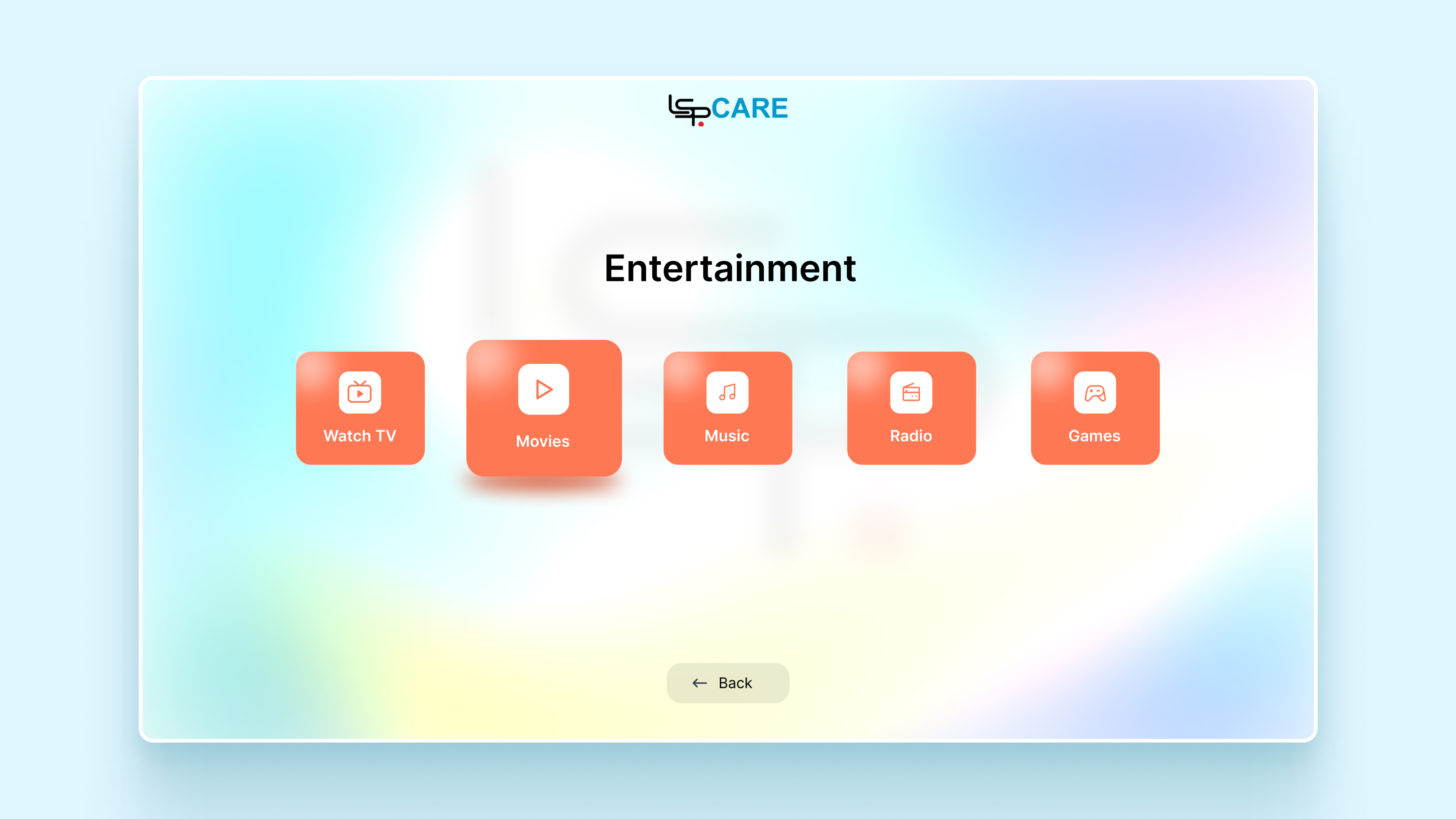This screenshot has height=819, width=1456.
Task: Click the "Movies" text label
Action: click(543, 441)
